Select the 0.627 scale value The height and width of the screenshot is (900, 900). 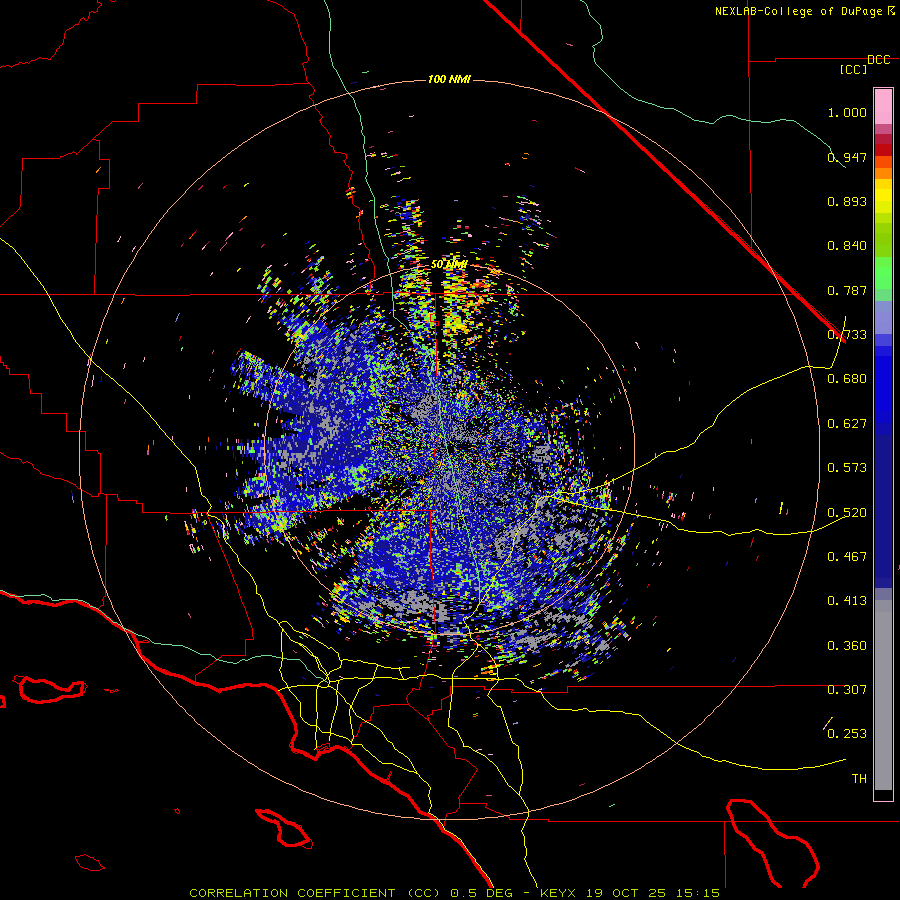tap(847, 424)
